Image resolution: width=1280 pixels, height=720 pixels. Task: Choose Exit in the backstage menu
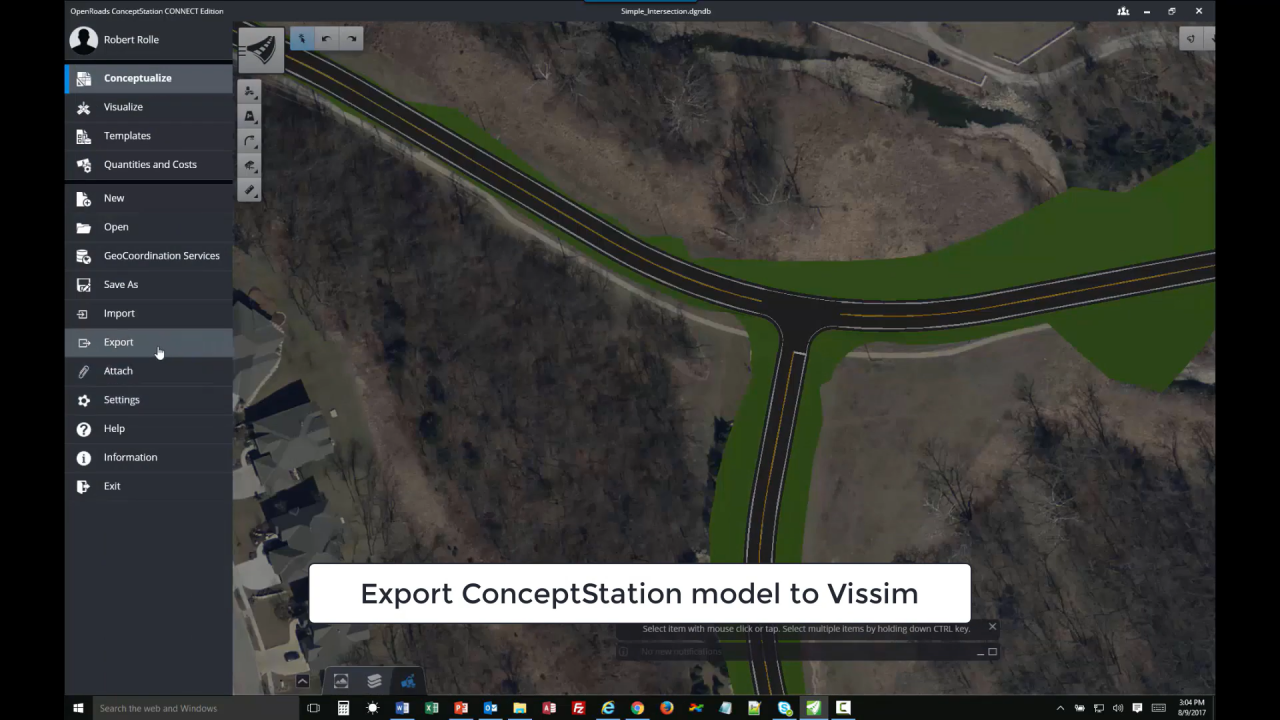pos(149,486)
